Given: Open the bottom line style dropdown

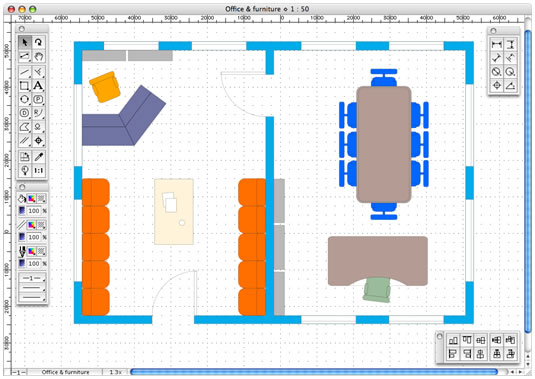Looking at the screenshot, I should tap(32, 297).
